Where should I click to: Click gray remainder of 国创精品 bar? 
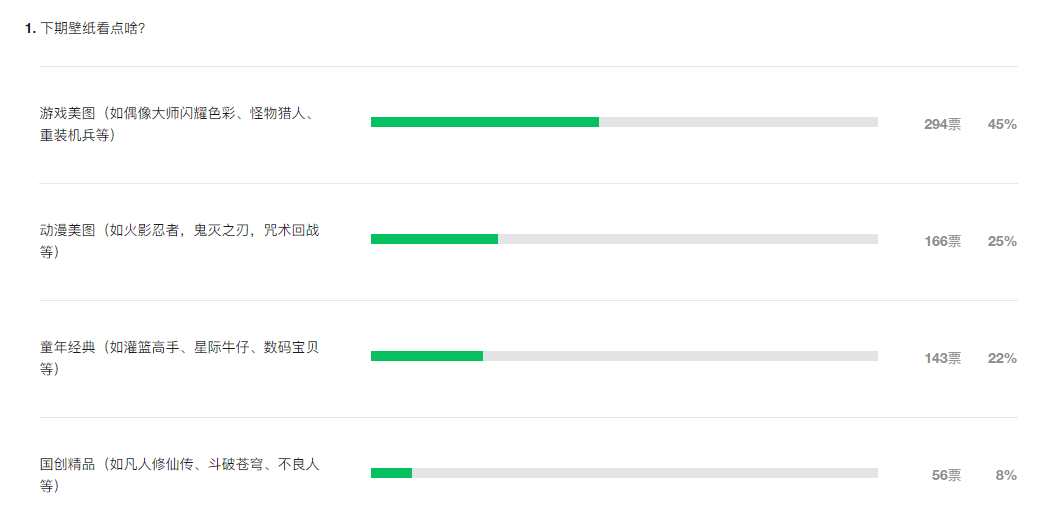click(x=645, y=473)
